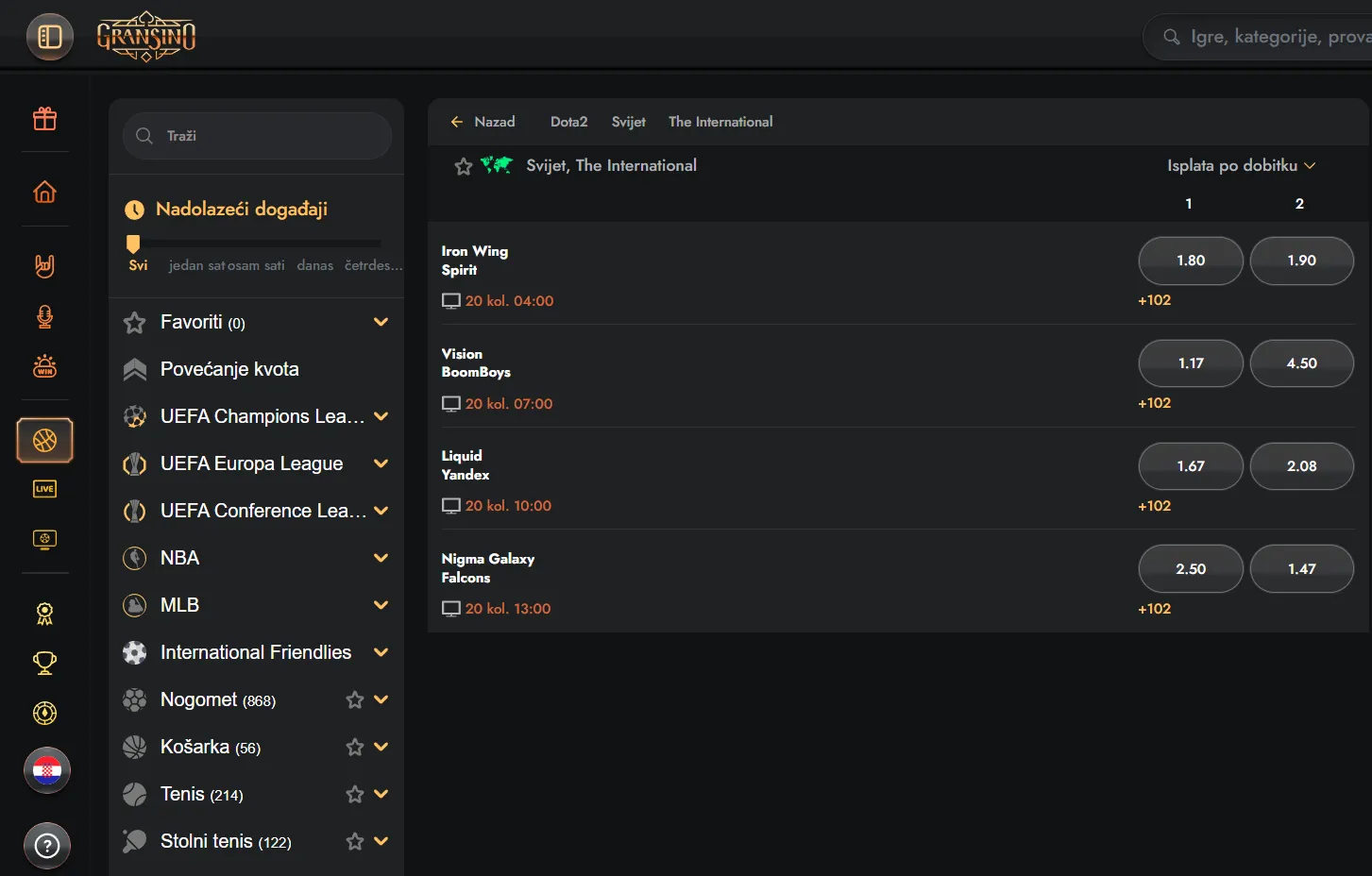The width and height of the screenshot is (1372, 876).
Task: Expand the Favoriti section chevron
Action: [381, 322]
